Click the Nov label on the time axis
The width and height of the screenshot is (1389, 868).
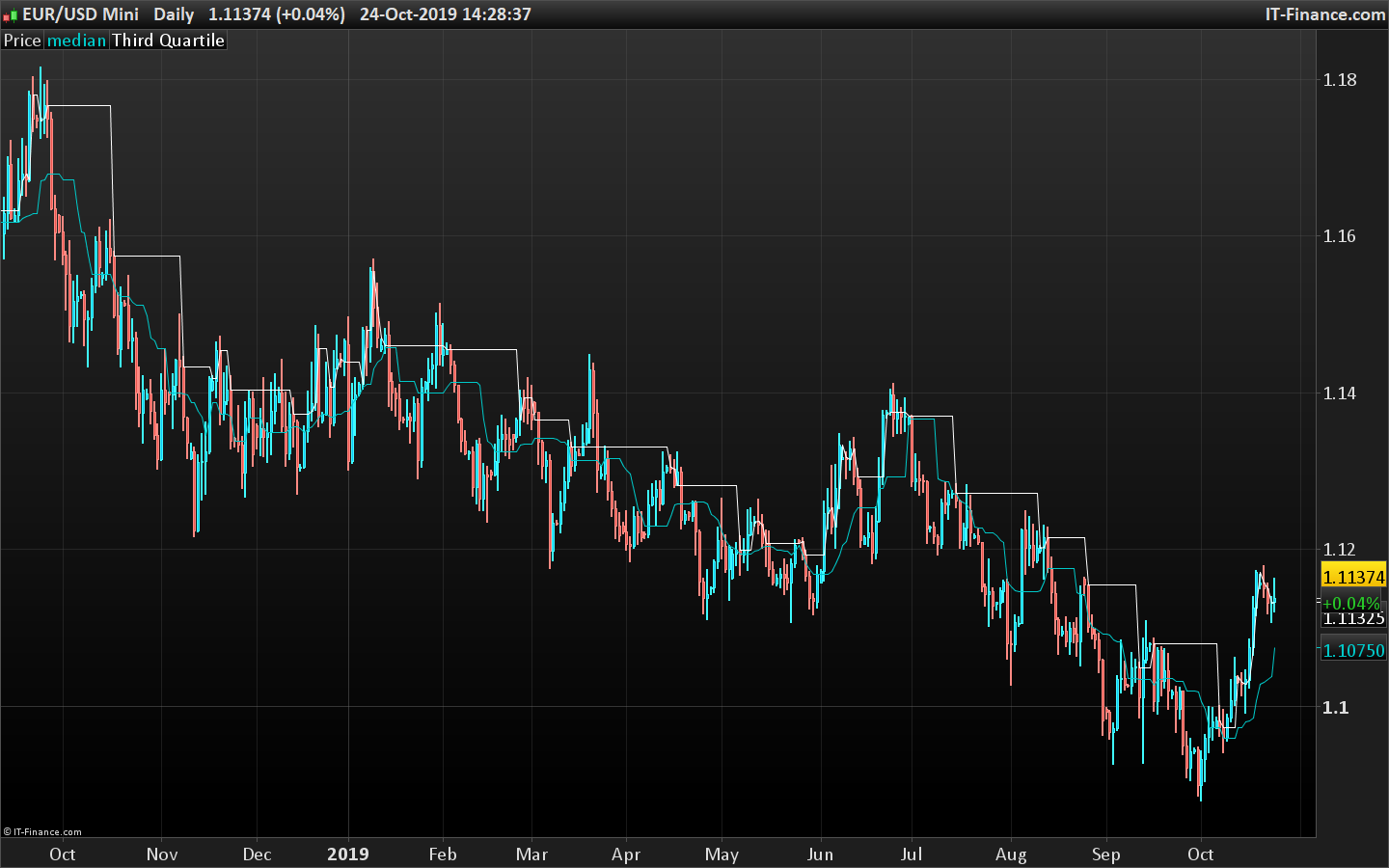[162, 854]
